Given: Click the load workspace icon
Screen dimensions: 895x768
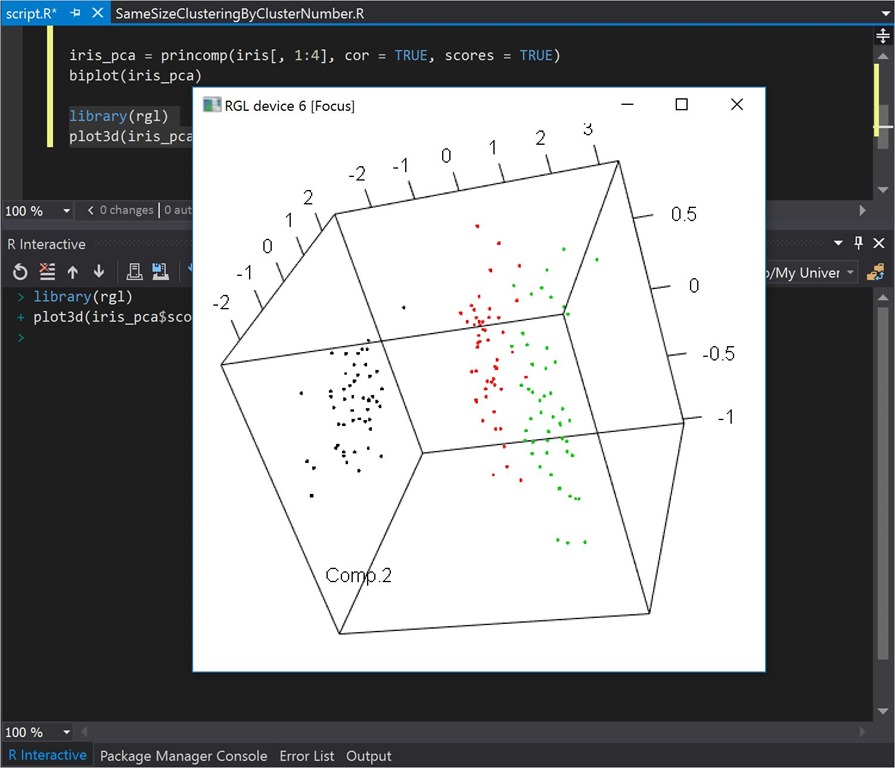Looking at the screenshot, I should point(134,271).
